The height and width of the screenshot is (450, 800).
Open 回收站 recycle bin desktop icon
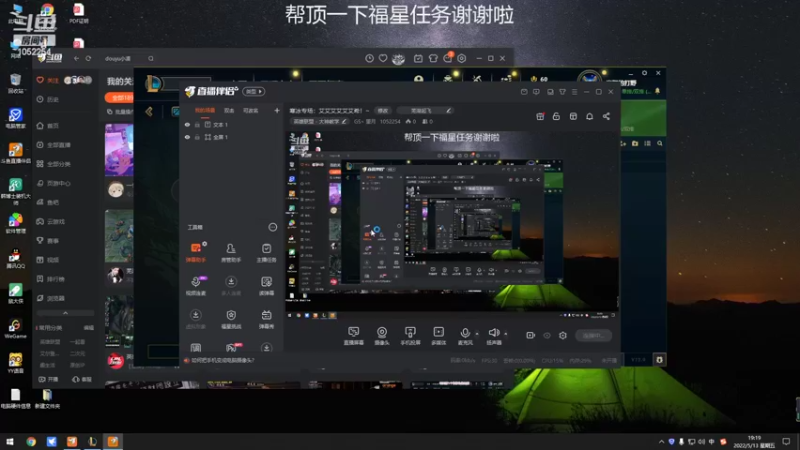[15, 84]
